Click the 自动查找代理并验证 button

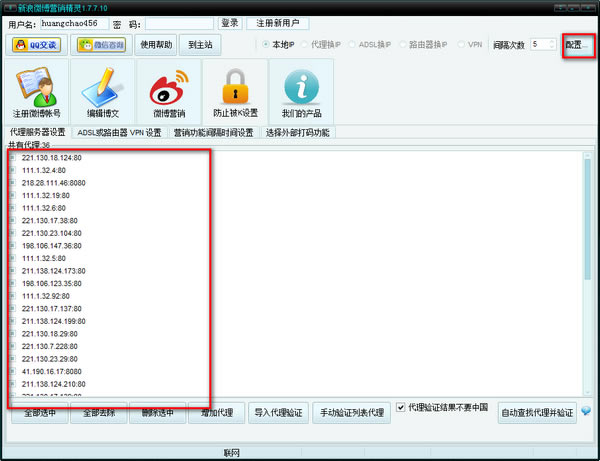(537, 413)
